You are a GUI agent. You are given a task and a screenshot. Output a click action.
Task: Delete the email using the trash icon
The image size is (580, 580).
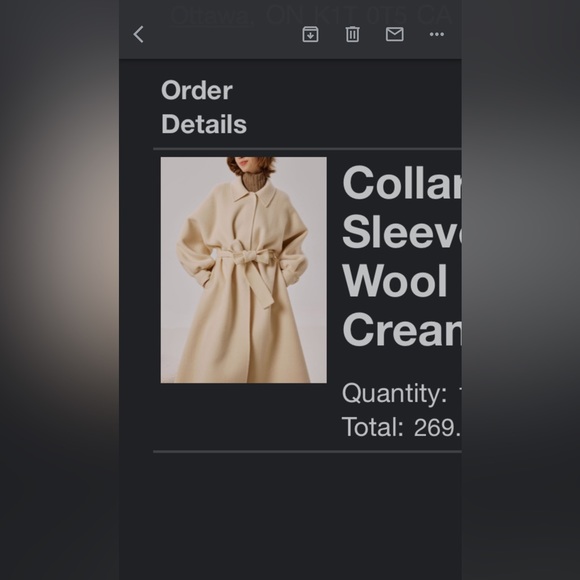tap(352, 34)
